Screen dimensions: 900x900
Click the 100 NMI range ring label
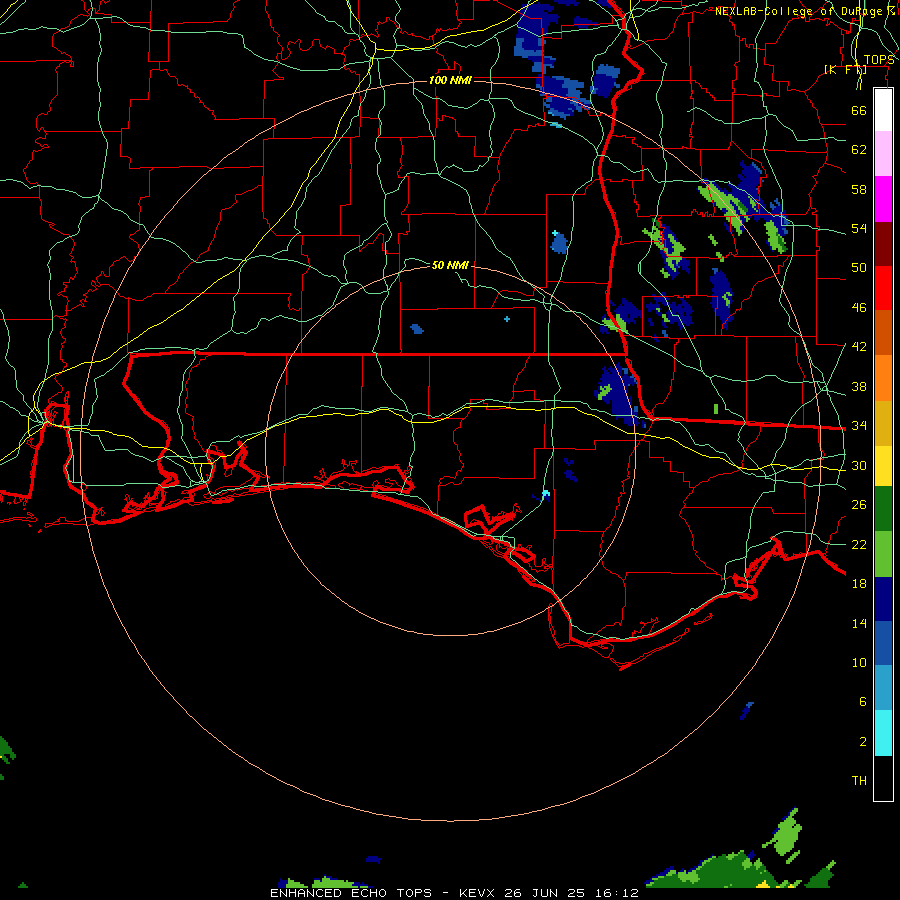pyautogui.click(x=451, y=80)
